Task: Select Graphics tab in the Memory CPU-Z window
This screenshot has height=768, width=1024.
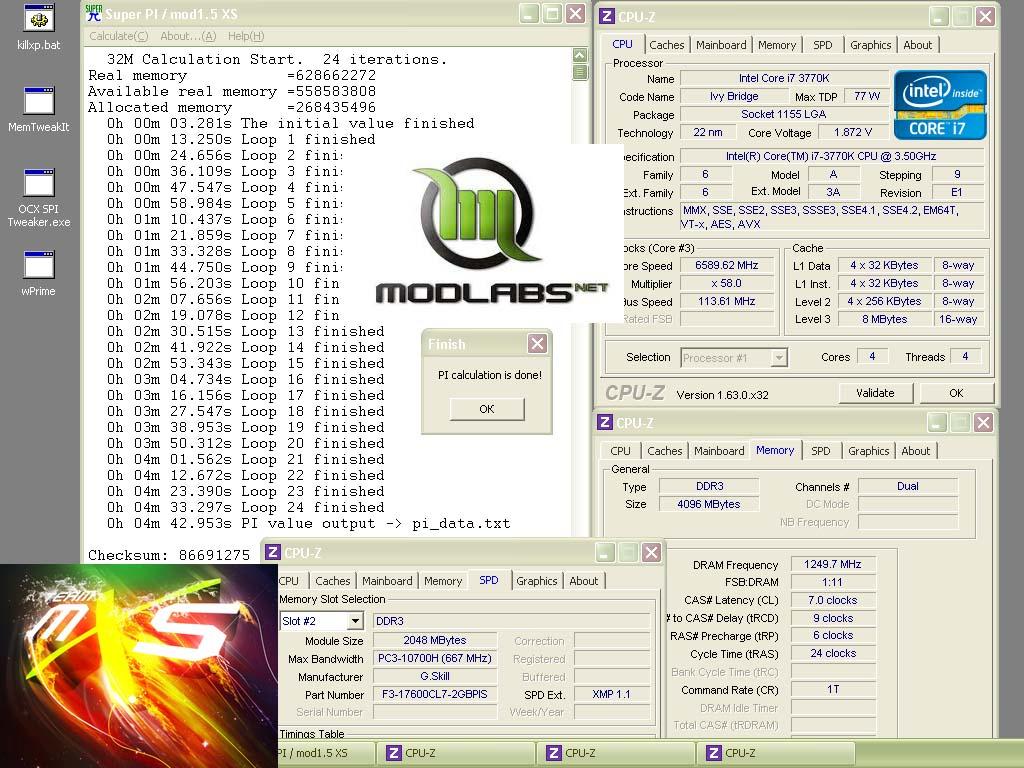Action: [869, 451]
